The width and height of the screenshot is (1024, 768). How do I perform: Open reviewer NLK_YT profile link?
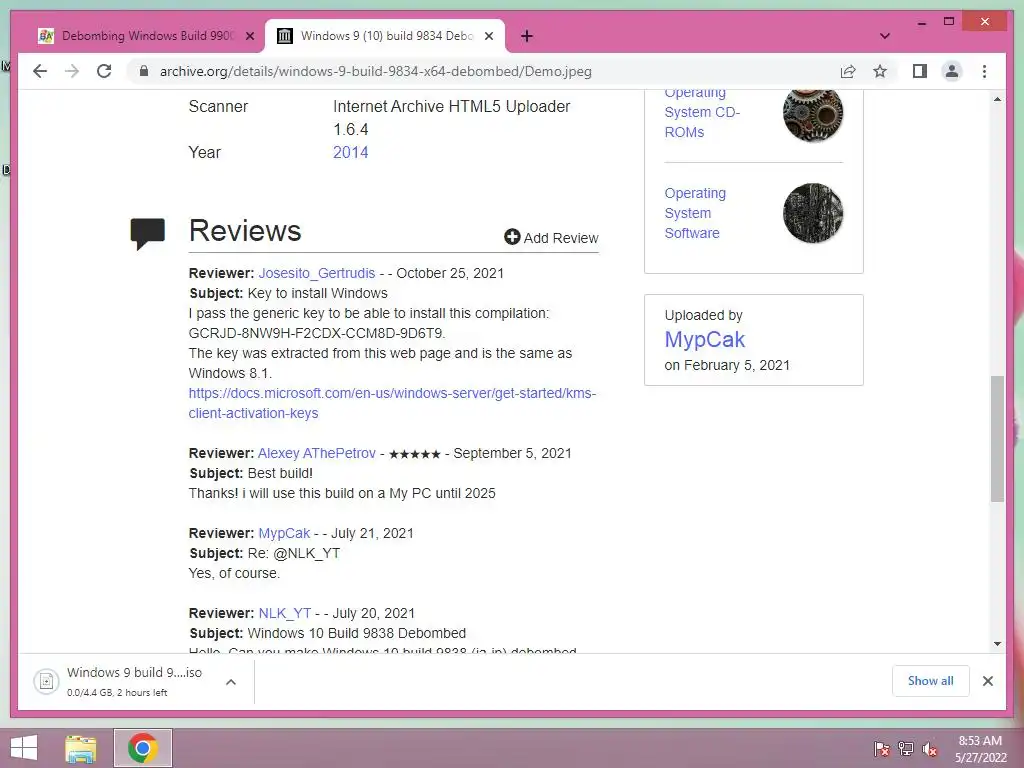click(285, 613)
